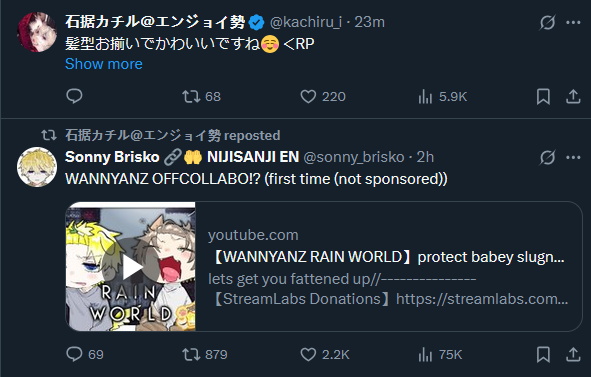Play the Rain World video thumbnail
Screen dimensions: 591x377
coord(131,267)
